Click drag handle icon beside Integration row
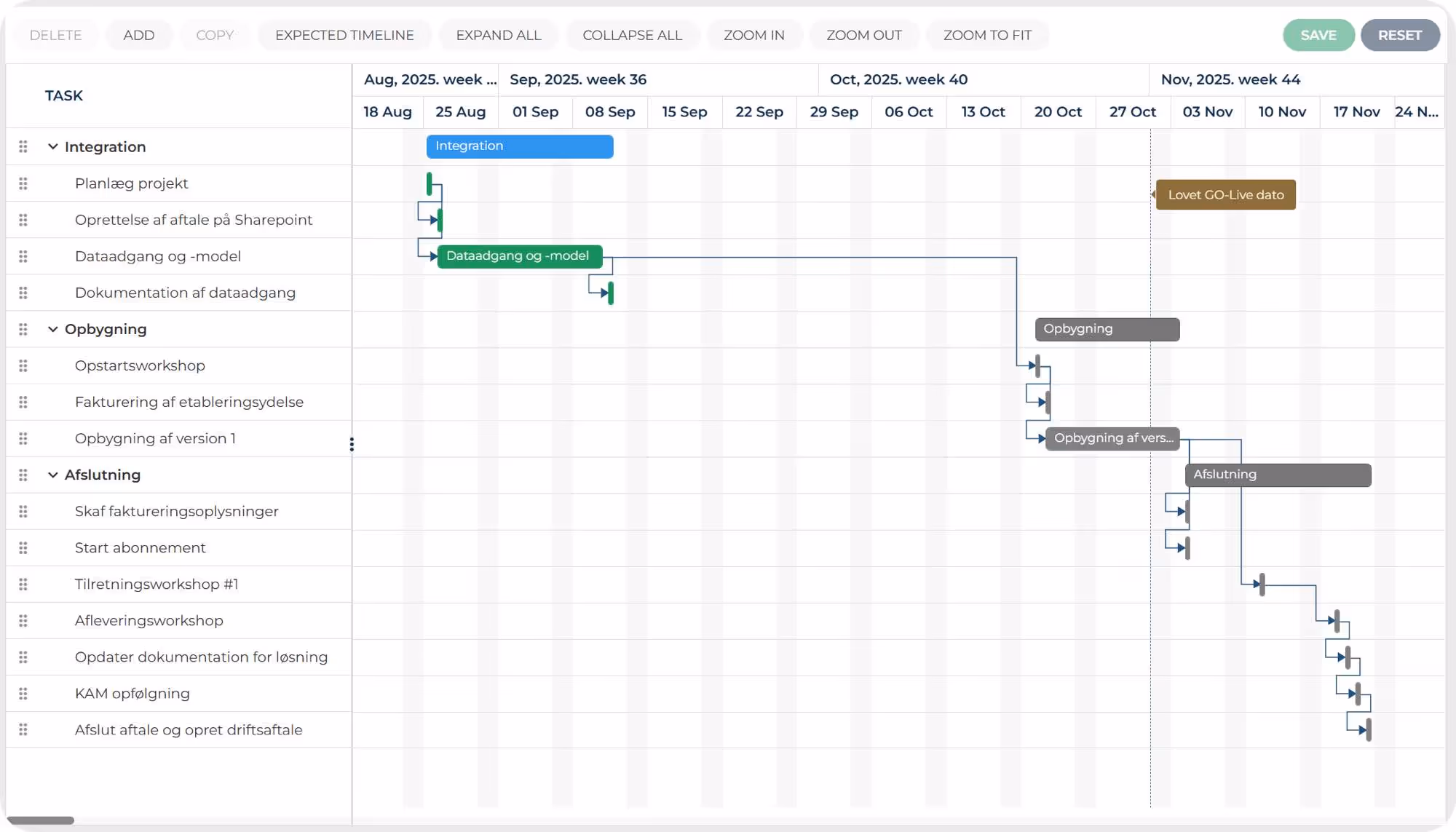Viewport: 1456px width, 832px height. coord(23,147)
